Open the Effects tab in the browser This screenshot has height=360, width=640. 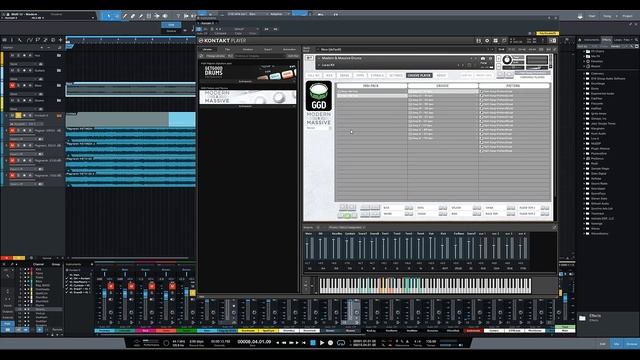[x=607, y=40]
